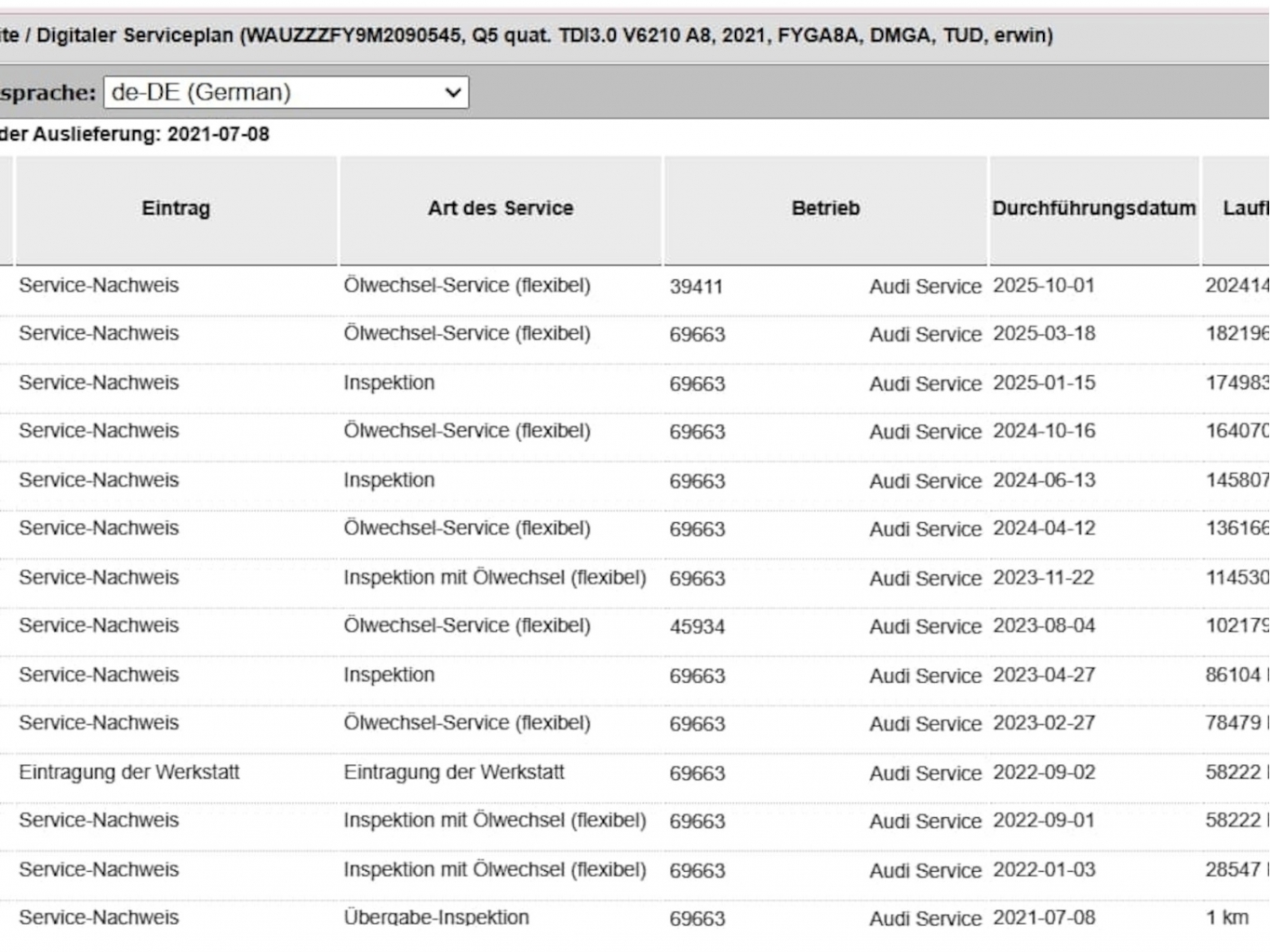Sort by the Eintrag column header
This screenshot has width=1270, height=952.
[x=176, y=208]
